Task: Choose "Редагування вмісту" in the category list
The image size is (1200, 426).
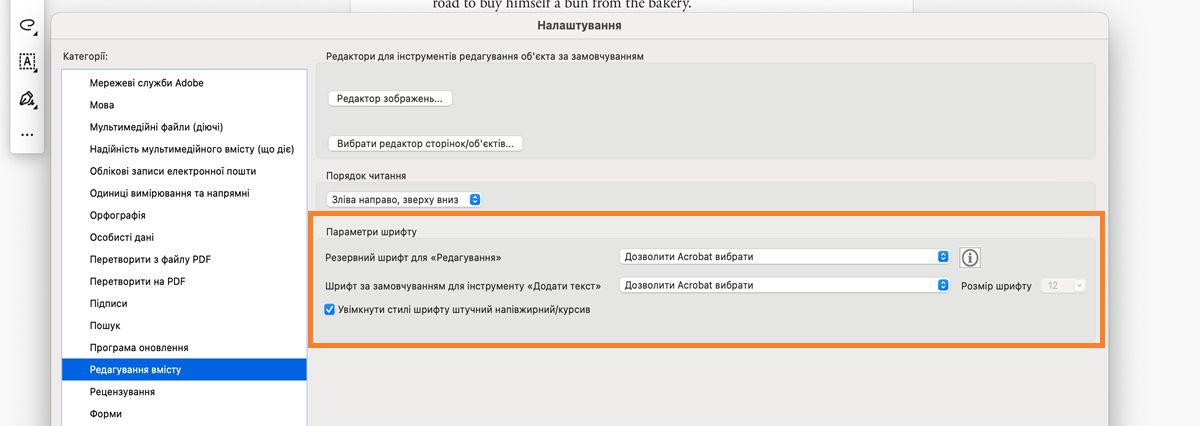Action: 135,370
